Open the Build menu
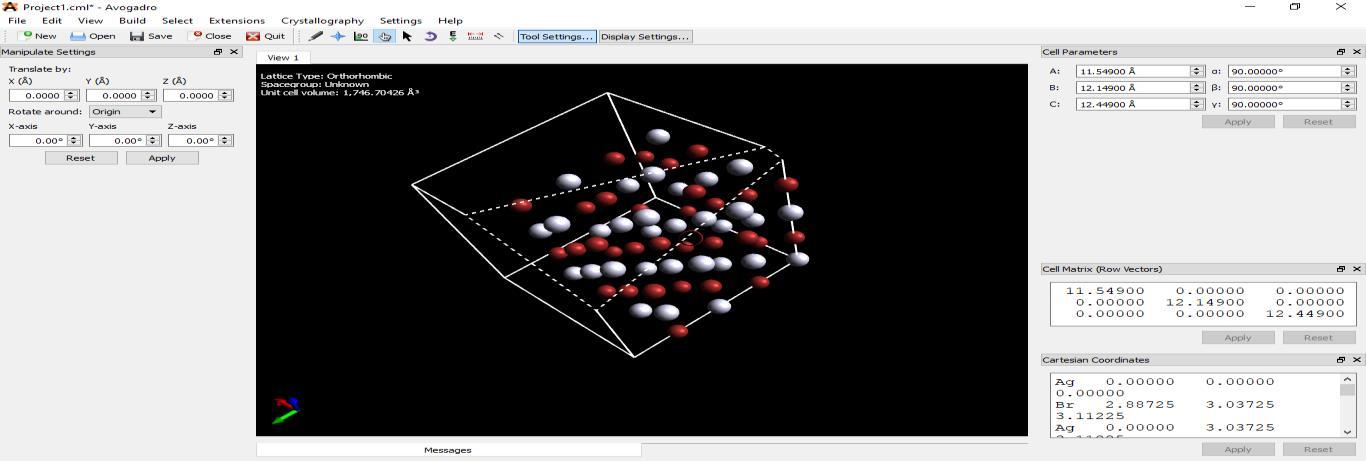 pyautogui.click(x=132, y=20)
